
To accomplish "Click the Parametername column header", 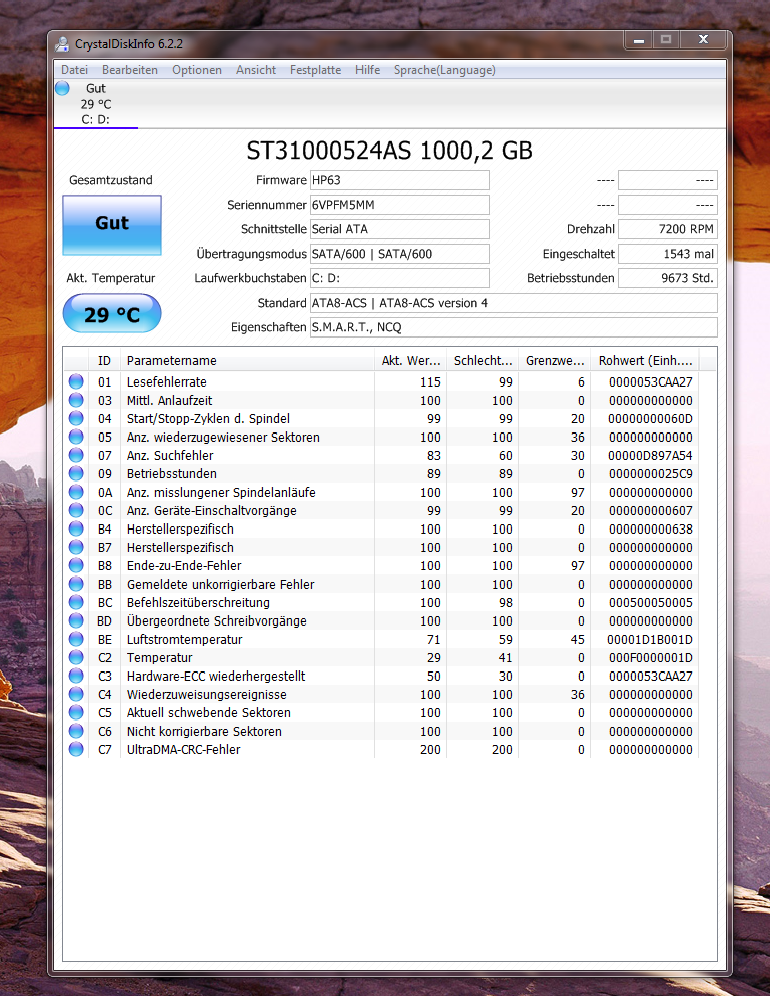I will 247,360.
